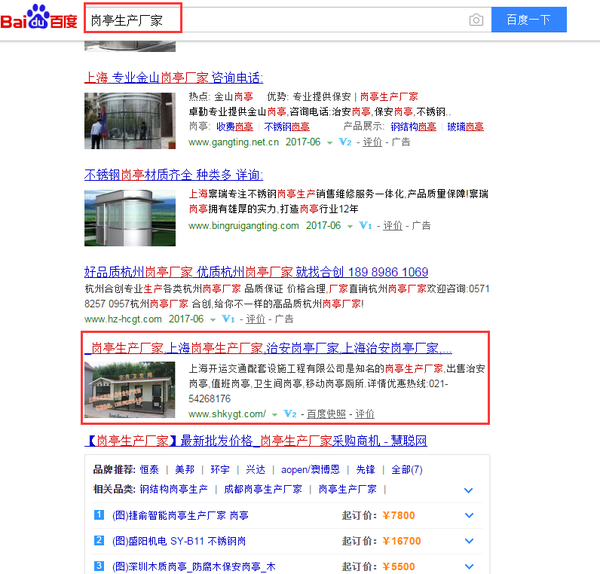The width and height of the screenshot is (600, 574).
Task: Open the 不锈钢岗亭 sublink
Action: point(287,127)
